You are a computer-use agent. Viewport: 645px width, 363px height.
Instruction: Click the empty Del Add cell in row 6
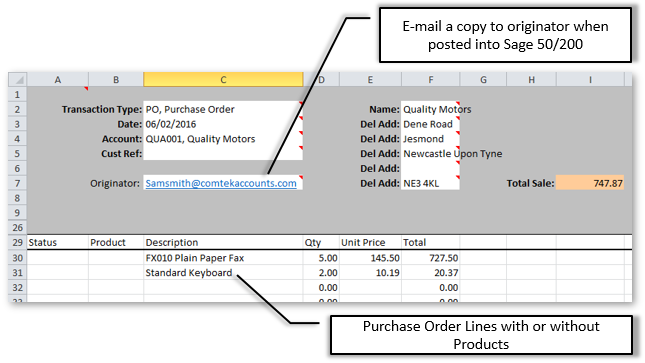point(430,168)
